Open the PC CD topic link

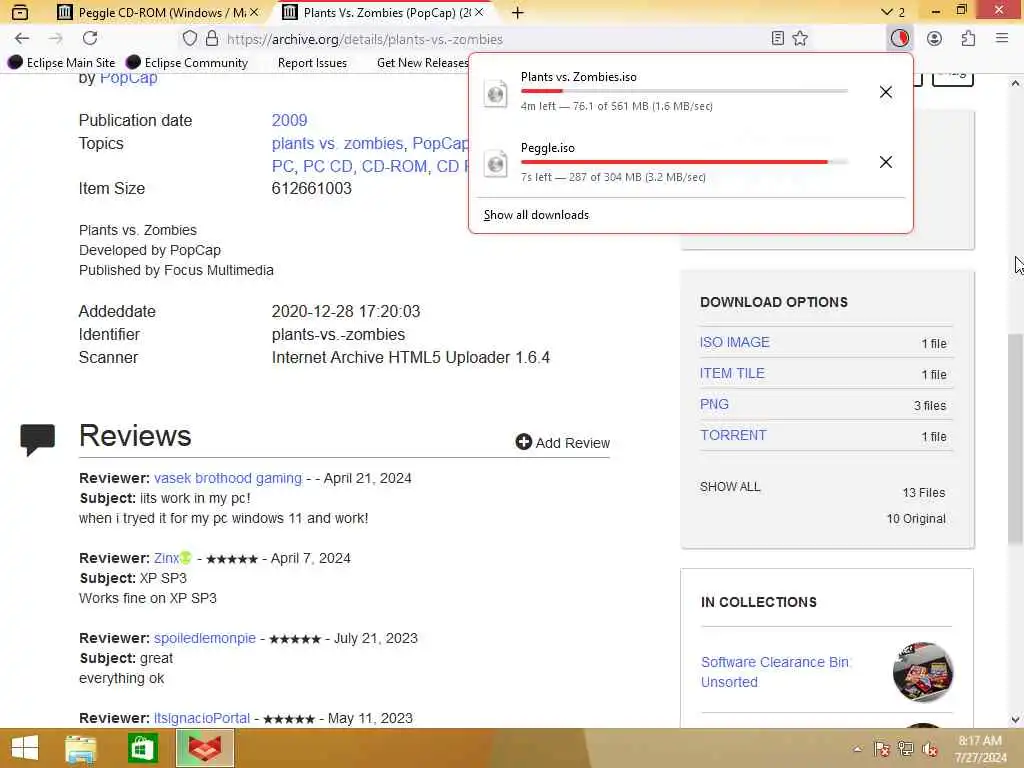point(327,167)
